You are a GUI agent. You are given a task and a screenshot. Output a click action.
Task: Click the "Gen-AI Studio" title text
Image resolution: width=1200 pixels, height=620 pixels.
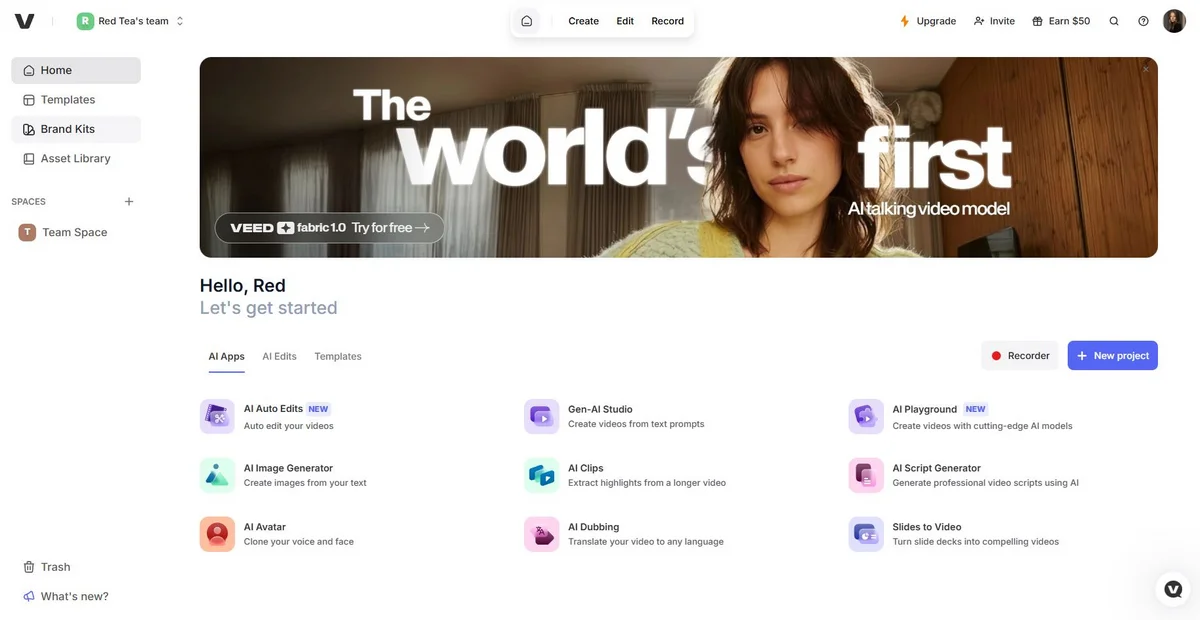(600, 409)
